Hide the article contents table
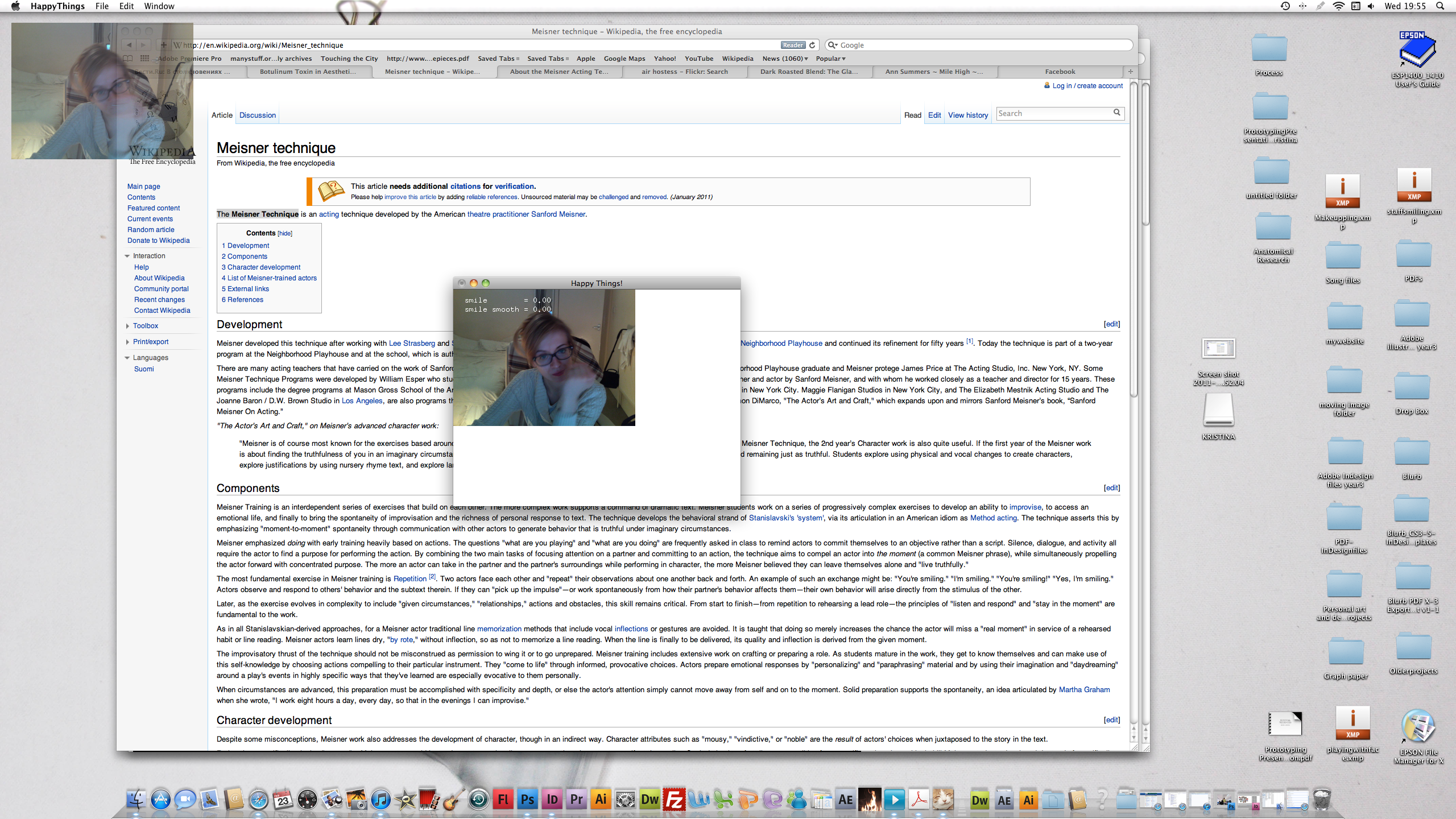Image resolution: width=1456 pixels, height=819 pixels. pyautogui.click(x=285, y=233)
